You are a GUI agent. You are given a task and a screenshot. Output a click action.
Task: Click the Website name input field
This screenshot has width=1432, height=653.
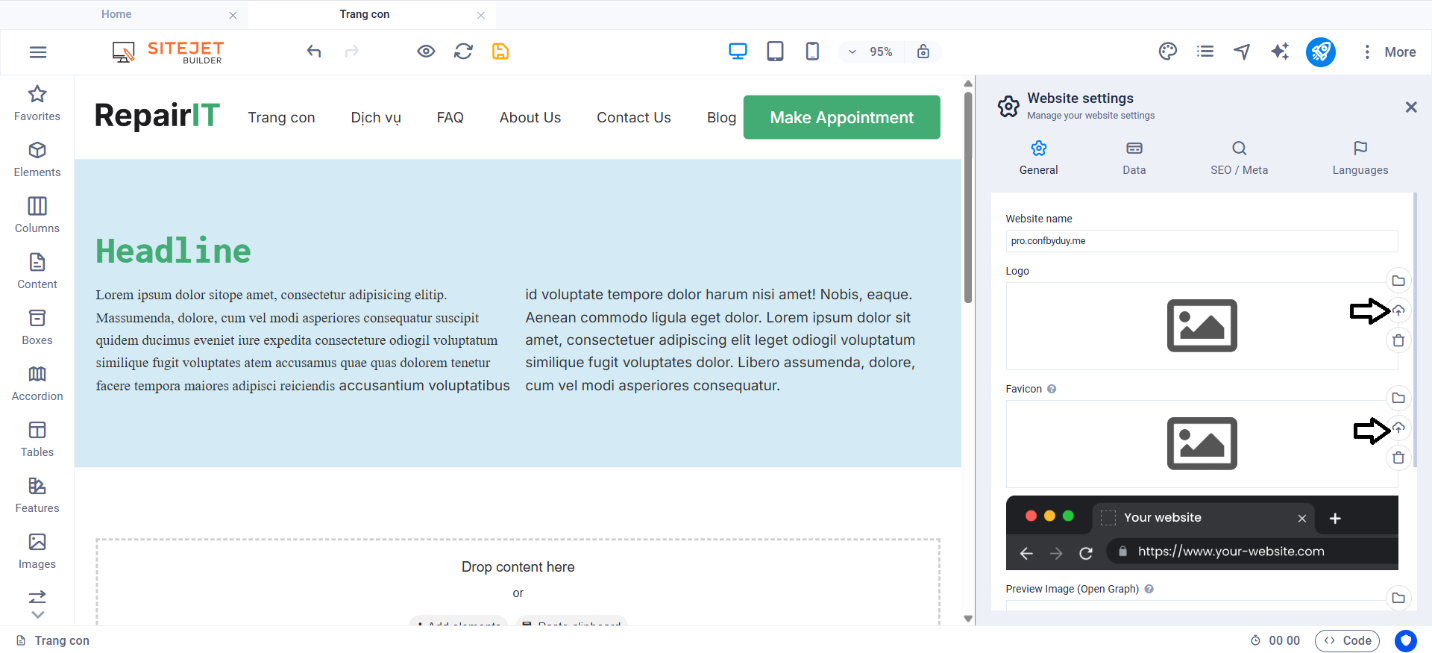pyautogui.click(x=1201, y=241)
